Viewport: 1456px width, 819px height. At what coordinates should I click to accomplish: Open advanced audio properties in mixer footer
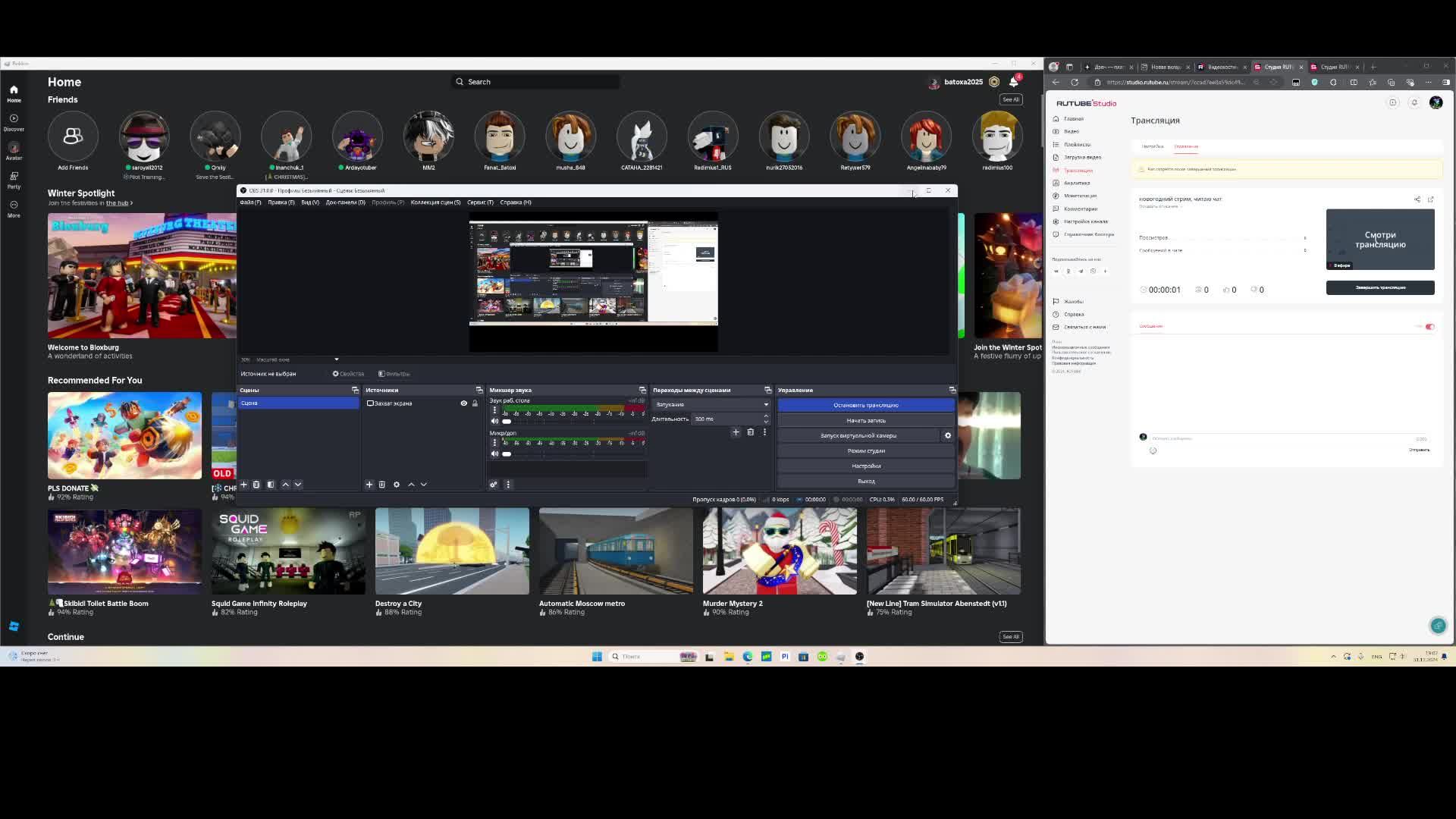click(x=494, y=485)
